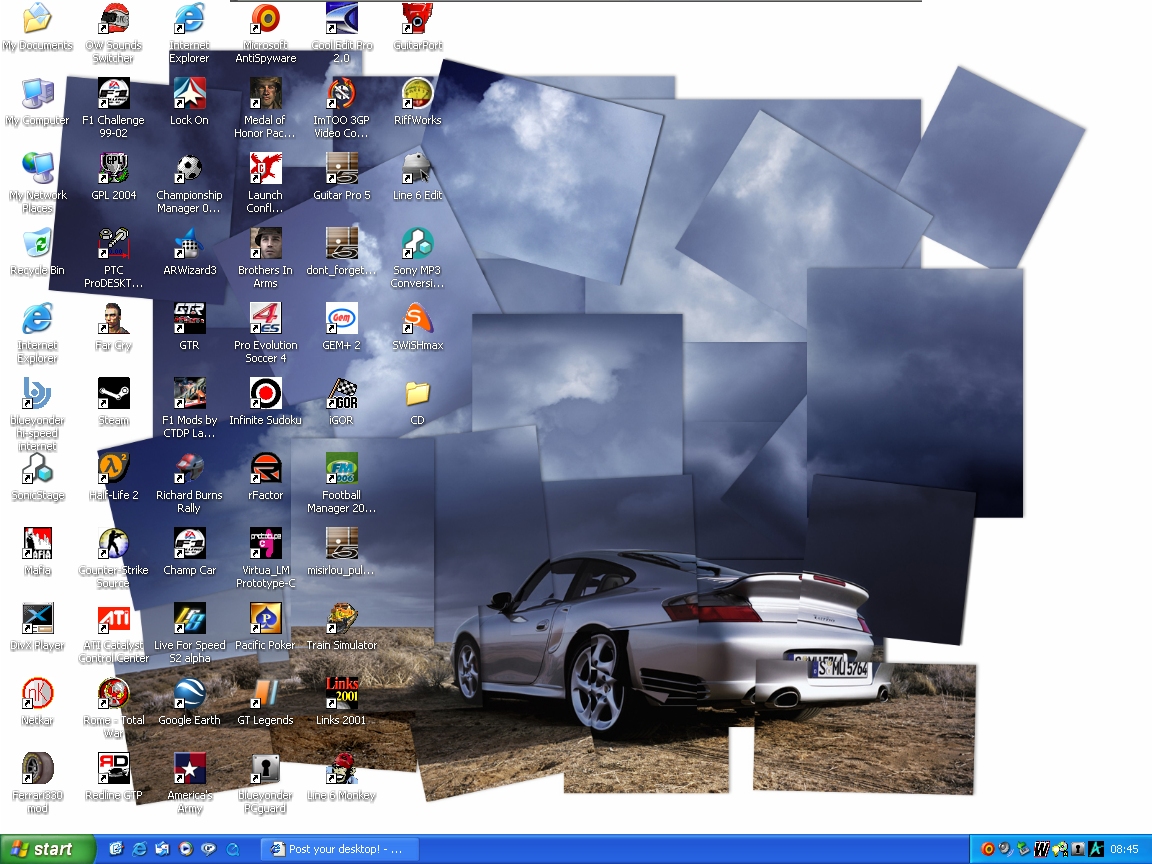Open the RiffWorks shortcut
Viewport: 1152px width, 864px height.
[x=417, y=93]
